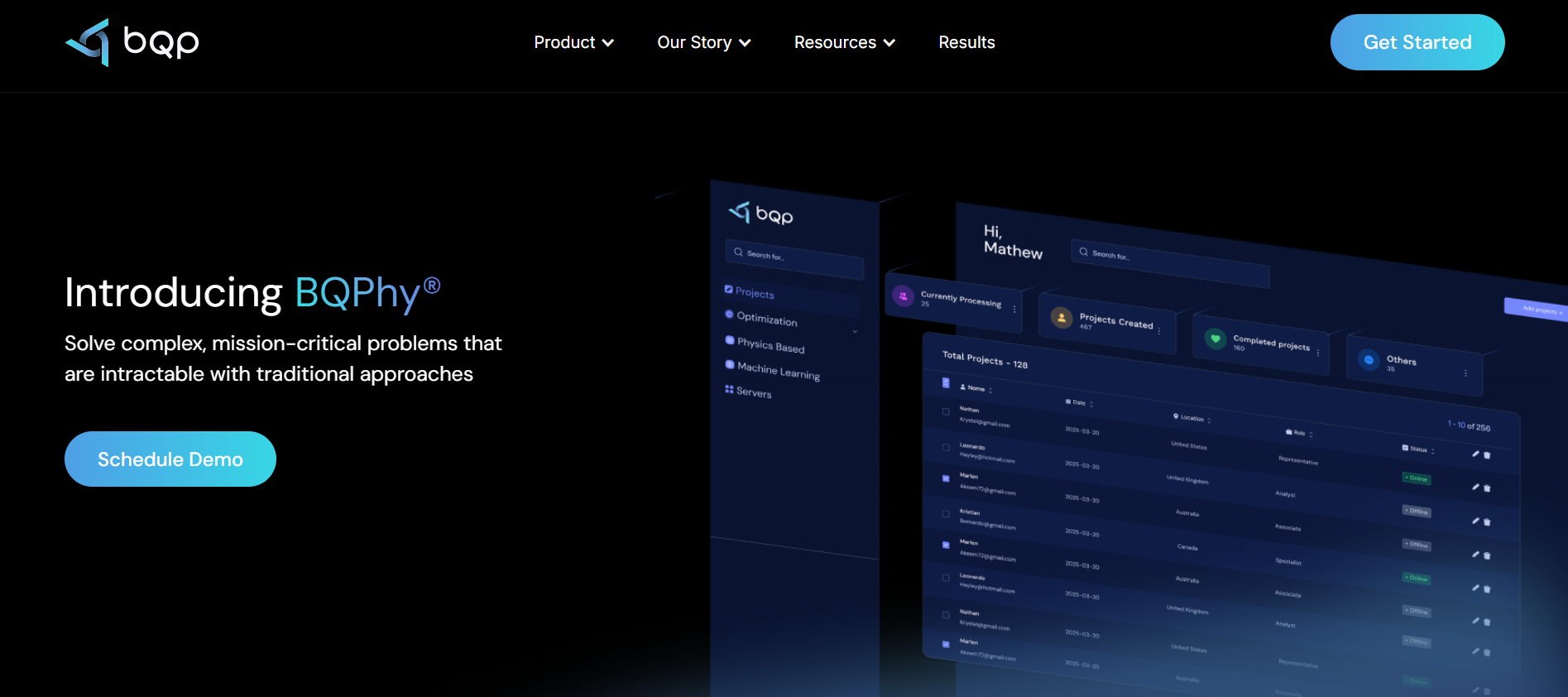Click the Online status badge for Nathan's row

coord(1417,478)
